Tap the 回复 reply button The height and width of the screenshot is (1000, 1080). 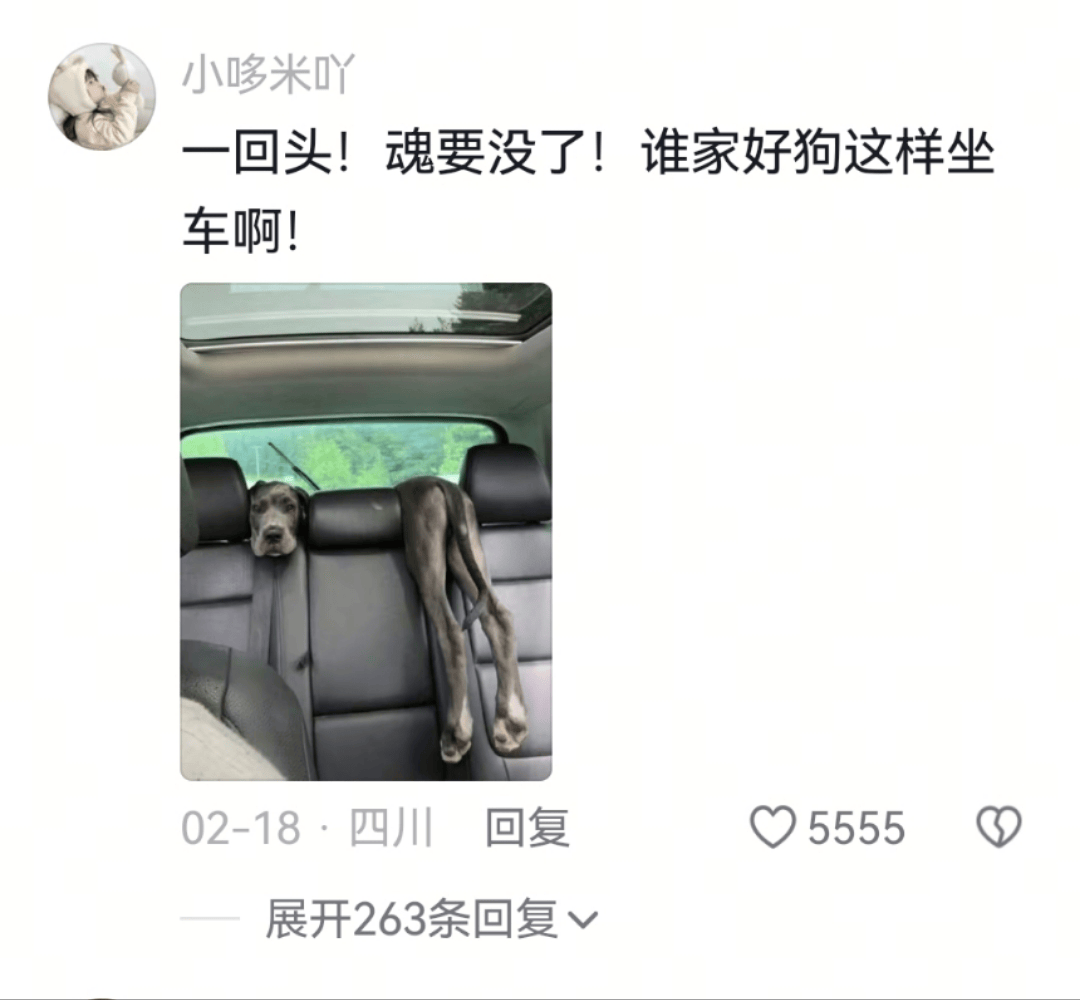click(528, 827)
